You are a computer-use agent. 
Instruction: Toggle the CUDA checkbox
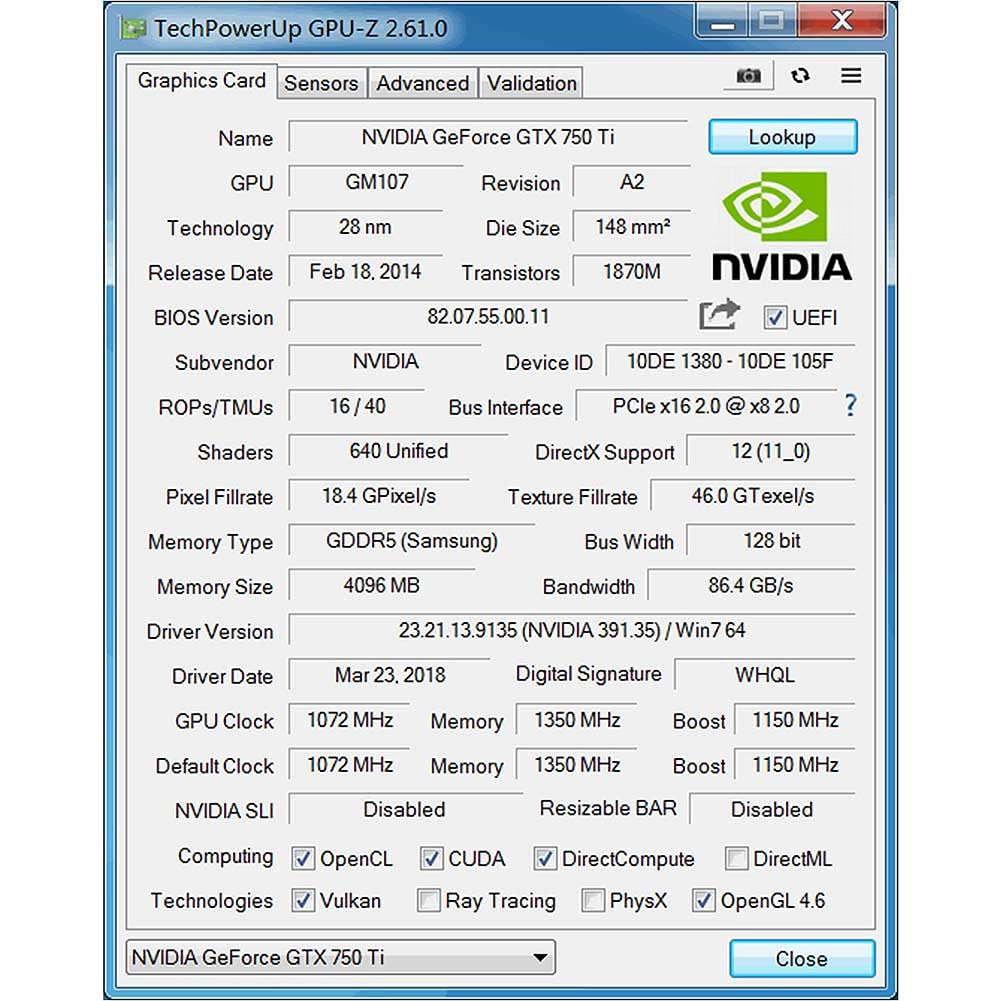tap(431, 859)
